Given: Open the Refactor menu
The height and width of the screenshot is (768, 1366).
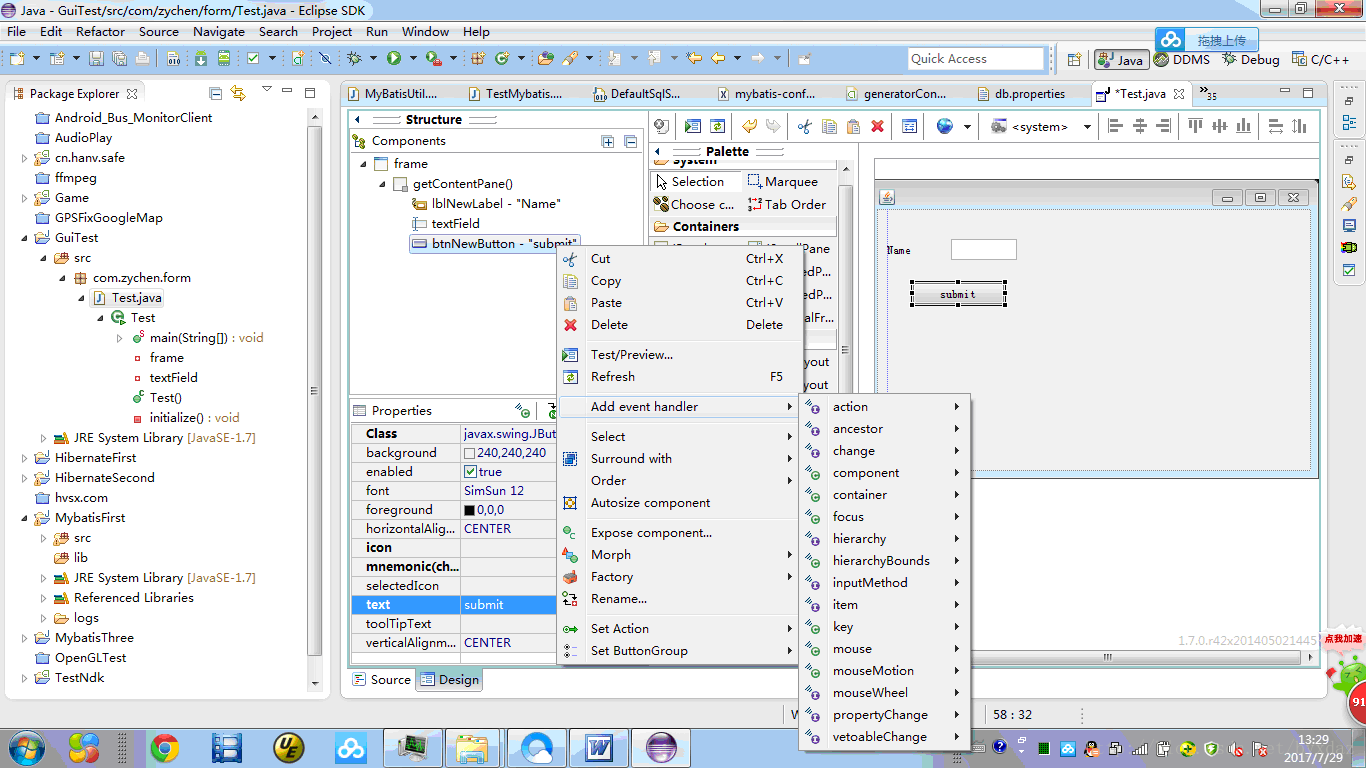Looking at the screenshot, I should (101, 31).
